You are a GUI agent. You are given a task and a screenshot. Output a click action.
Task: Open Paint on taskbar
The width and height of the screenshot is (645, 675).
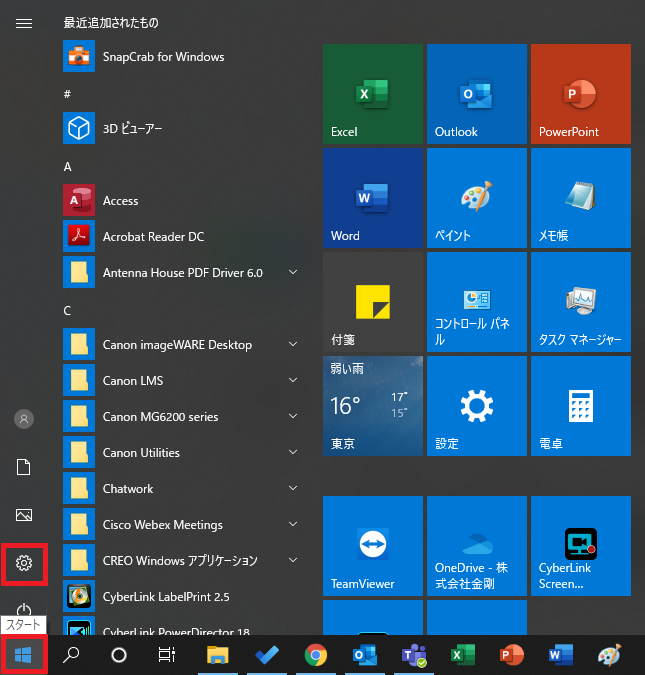(x=610, y=655)
